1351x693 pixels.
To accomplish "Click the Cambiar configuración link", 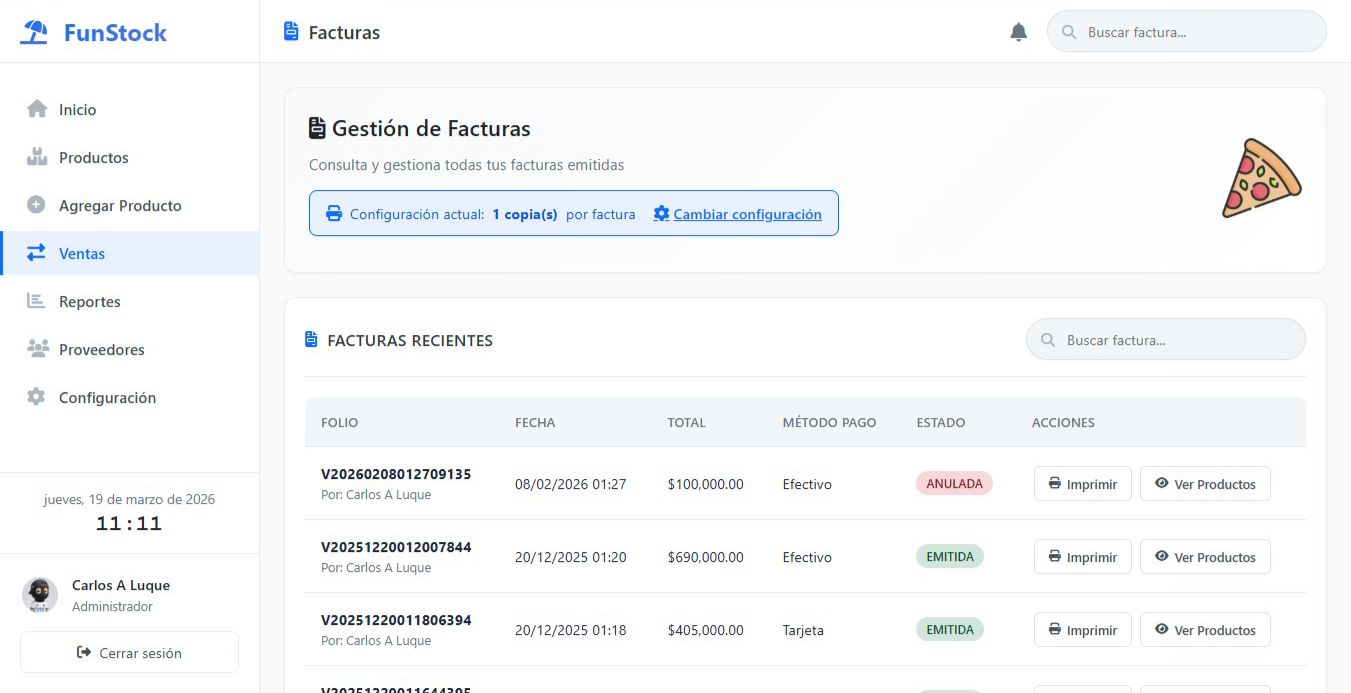I will point(747,214).
